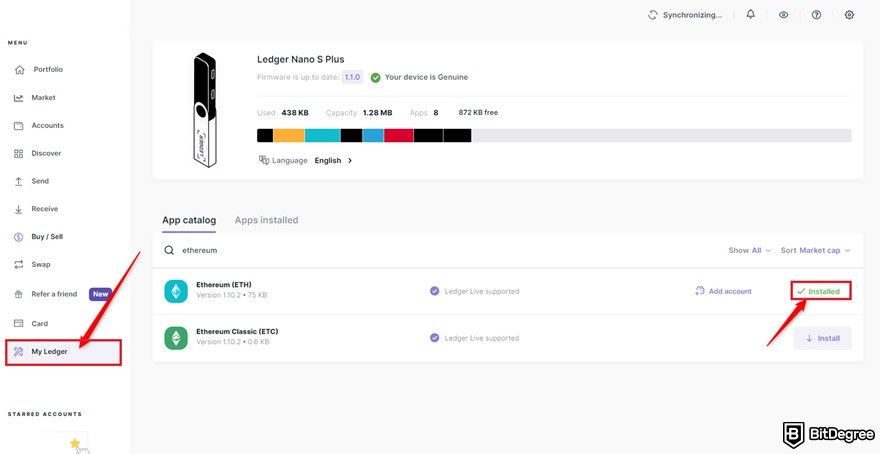Open the help question mark icon
Screen dimensions: 880x454
pos(817,15)
